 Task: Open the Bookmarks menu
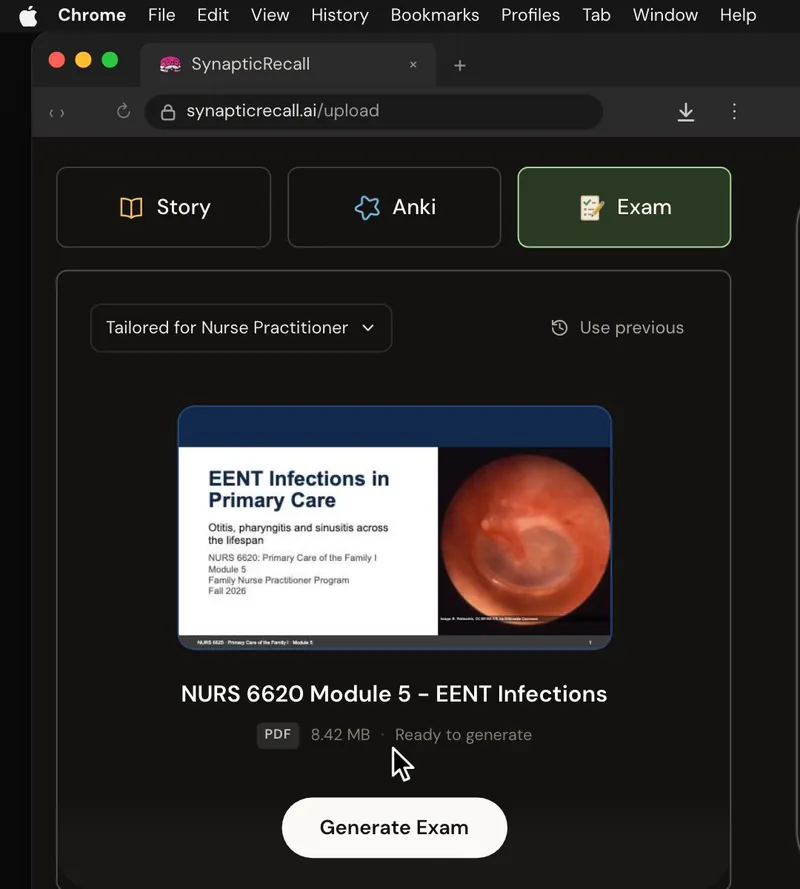(x=434, y=15)
